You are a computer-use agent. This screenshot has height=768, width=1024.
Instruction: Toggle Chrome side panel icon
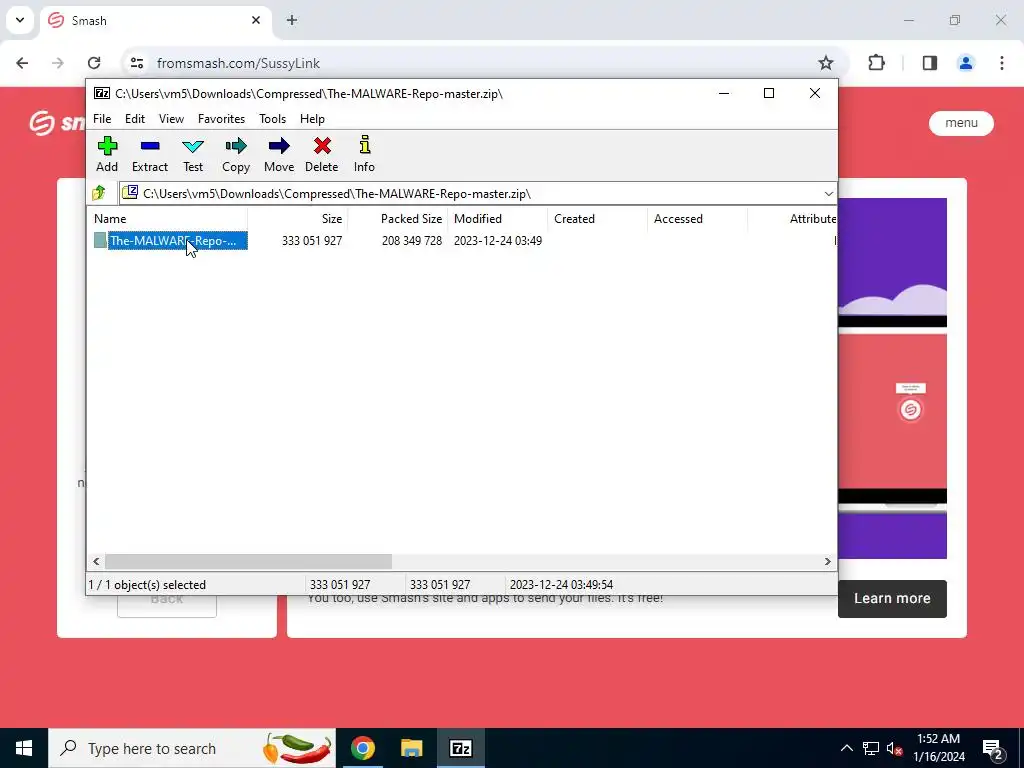930,63
